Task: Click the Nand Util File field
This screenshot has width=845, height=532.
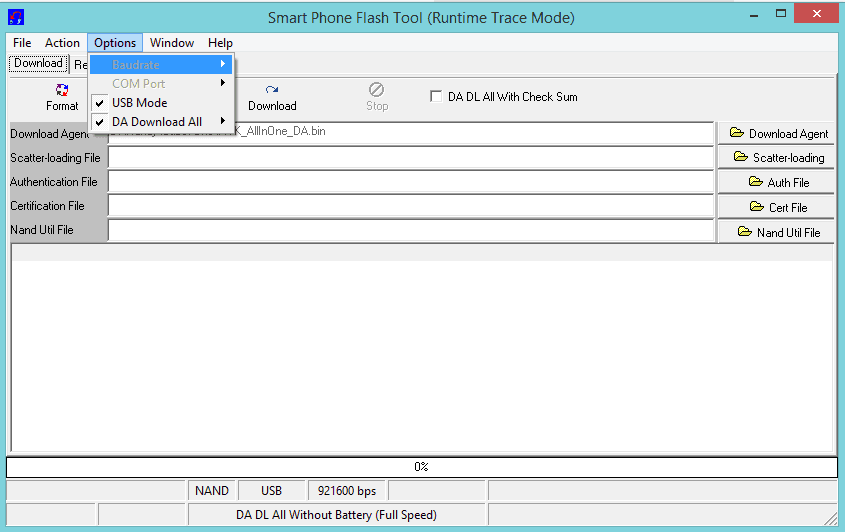Action: click(411, 230)
